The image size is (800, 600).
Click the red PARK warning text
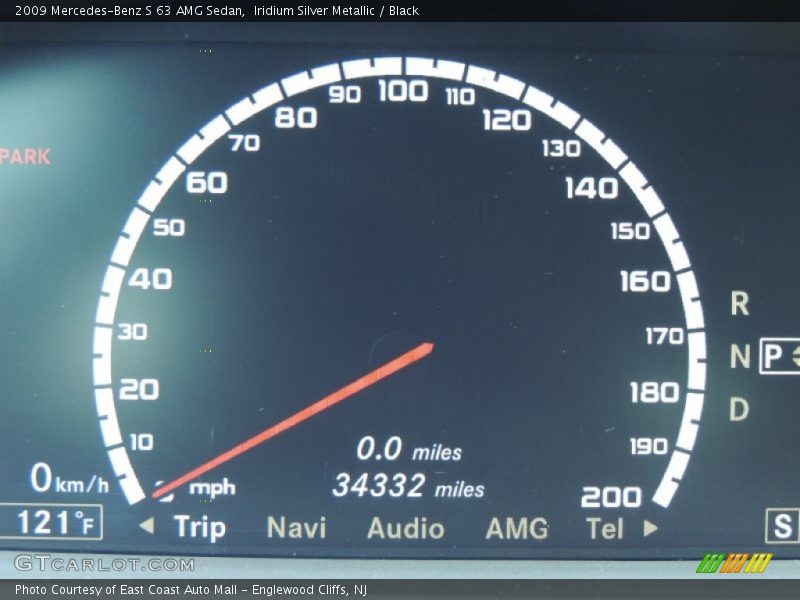point(26,157)
